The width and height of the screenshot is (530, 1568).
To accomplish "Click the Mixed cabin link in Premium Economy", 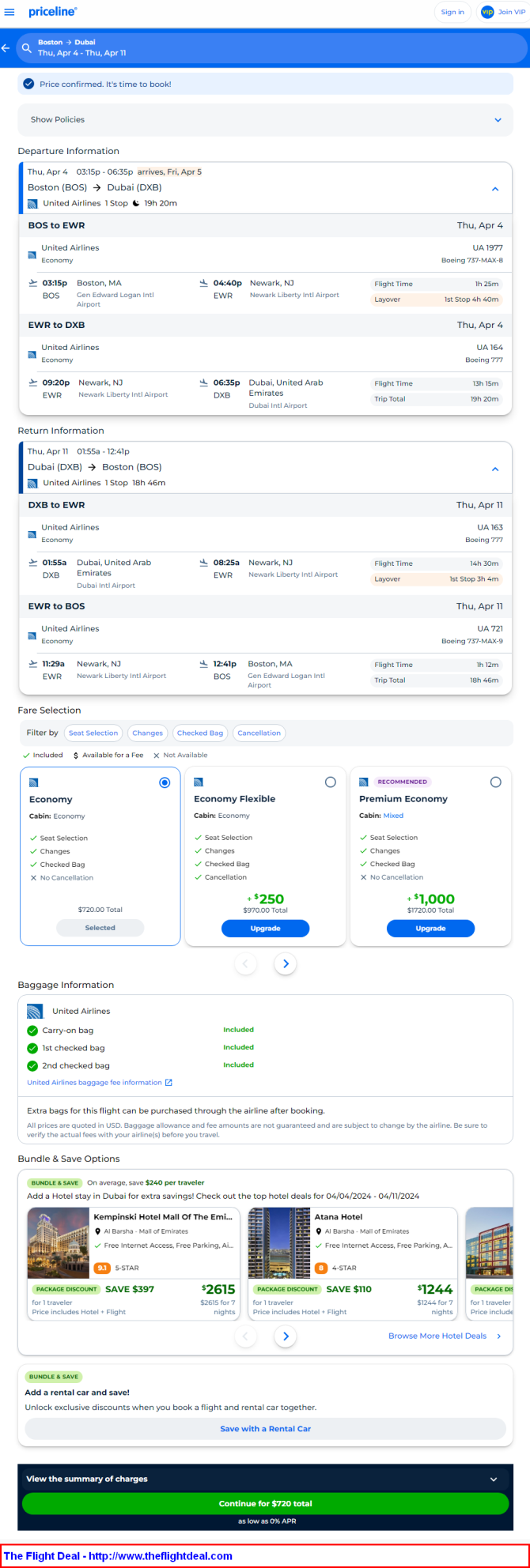I will [393, 816].
